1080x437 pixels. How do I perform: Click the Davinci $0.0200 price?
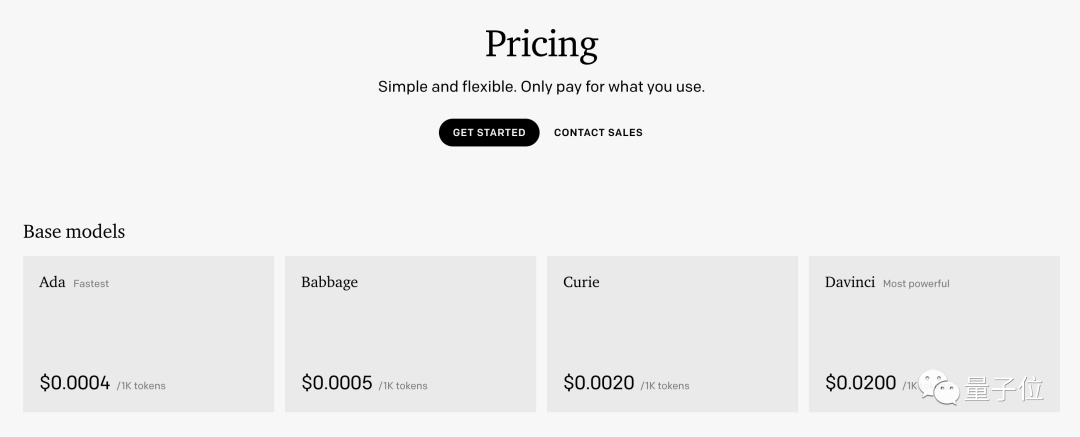[860, 383]
